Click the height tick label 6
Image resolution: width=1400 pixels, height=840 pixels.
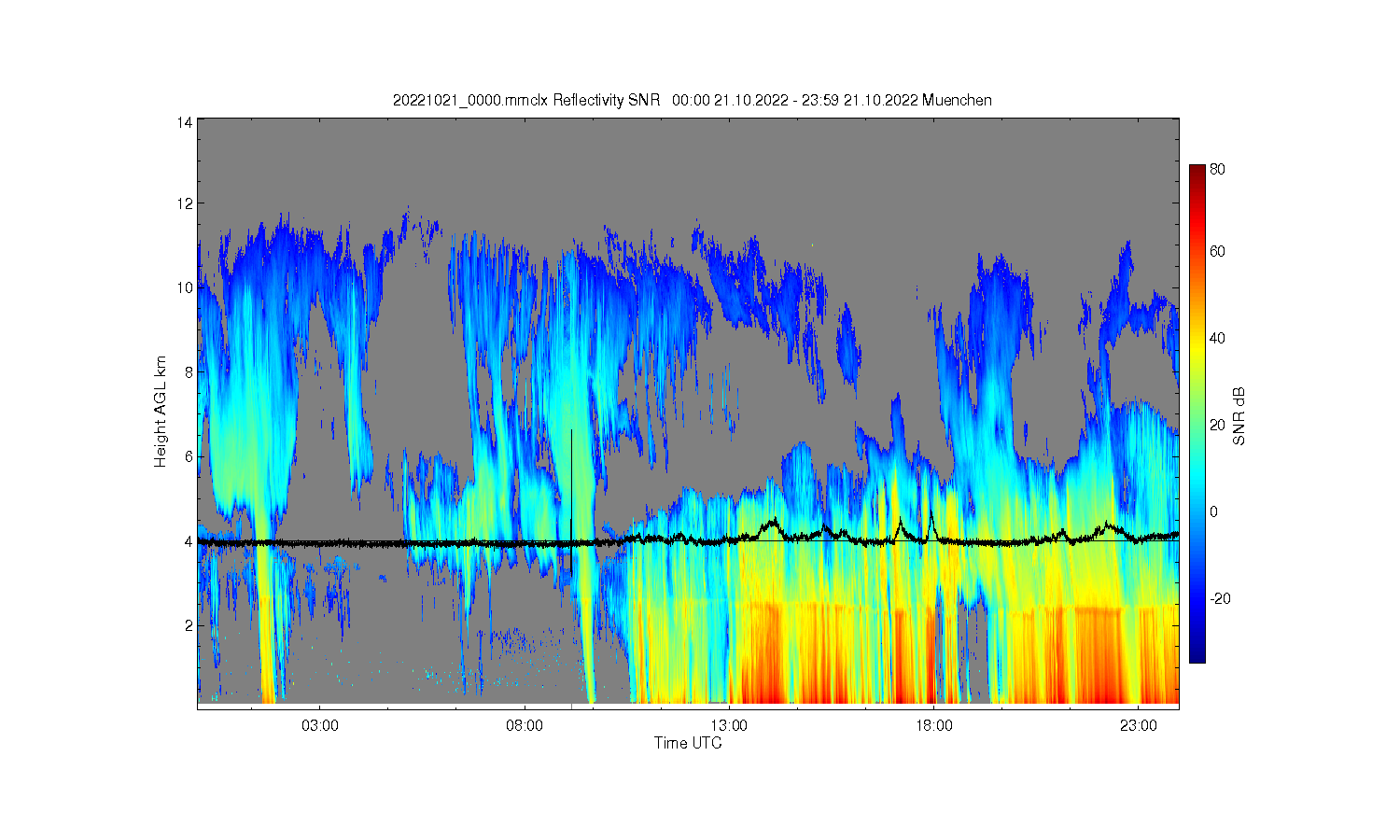pos(189,456)
